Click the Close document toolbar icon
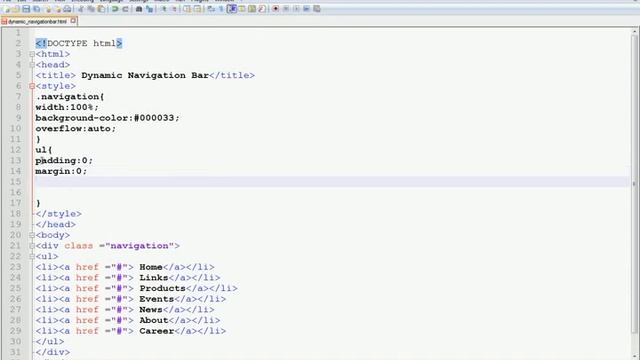 coord(48,9)
